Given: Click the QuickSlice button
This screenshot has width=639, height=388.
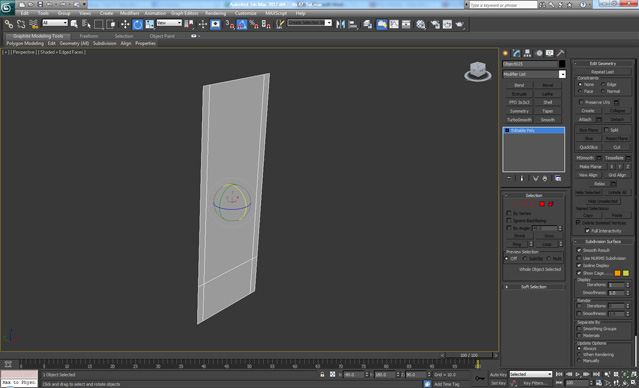Looking at the screenshot, I should 588,147.
